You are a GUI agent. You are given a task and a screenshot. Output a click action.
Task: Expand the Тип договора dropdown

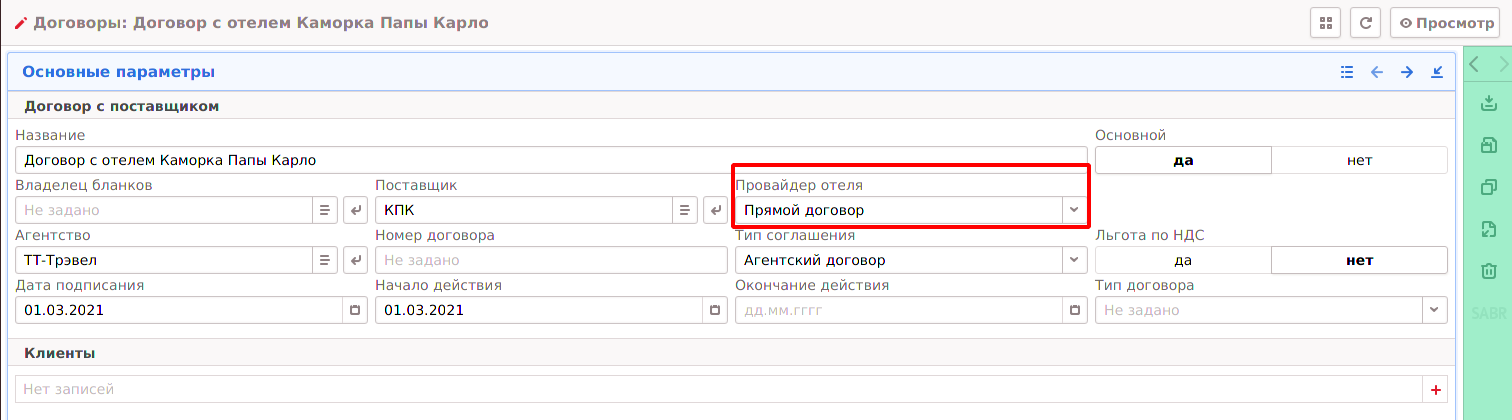[1435, 310]
